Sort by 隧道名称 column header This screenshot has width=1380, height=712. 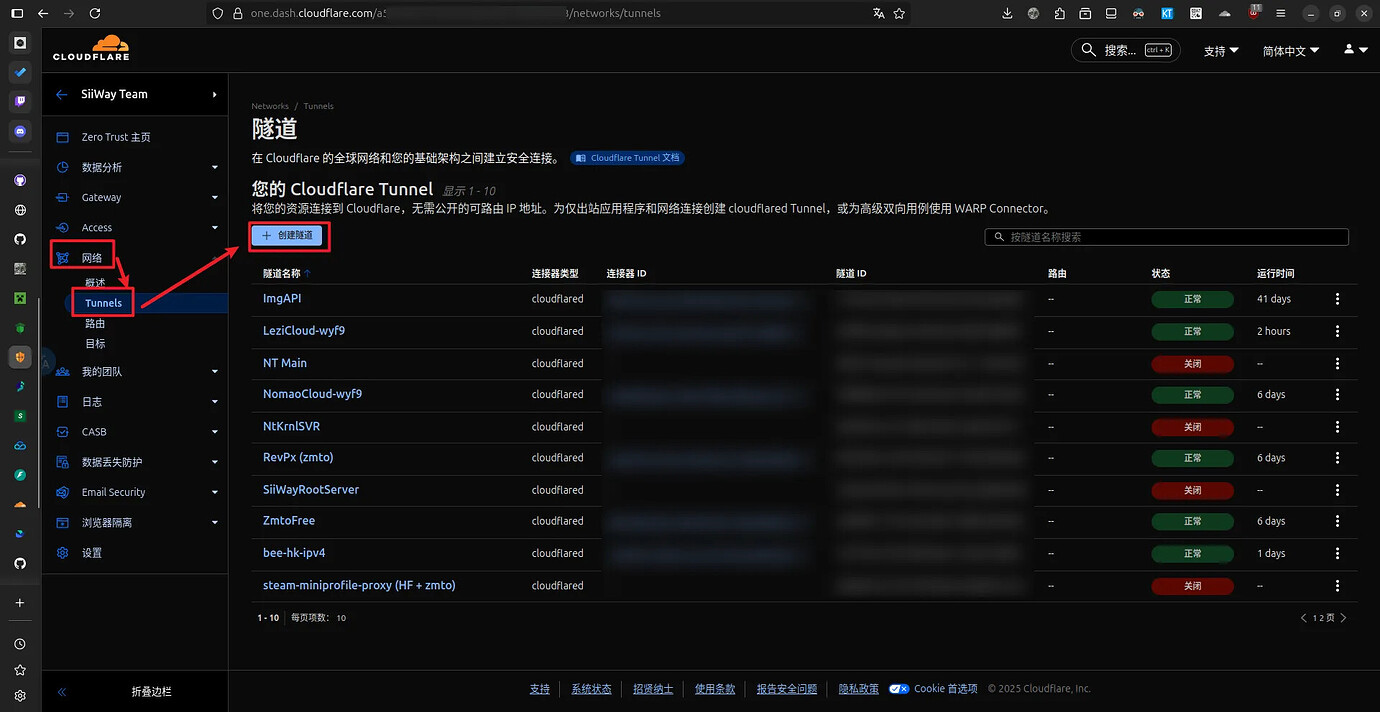point(286,273)
